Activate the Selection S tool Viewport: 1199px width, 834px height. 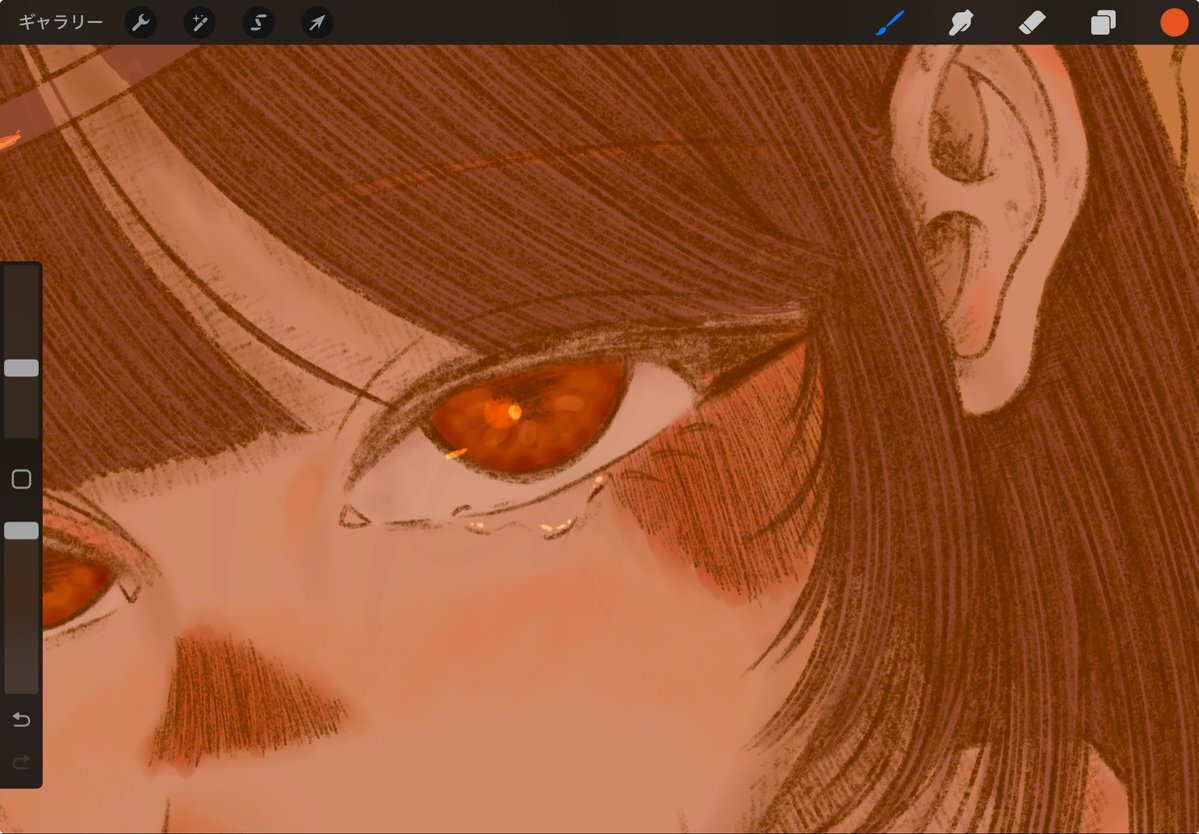258,23
